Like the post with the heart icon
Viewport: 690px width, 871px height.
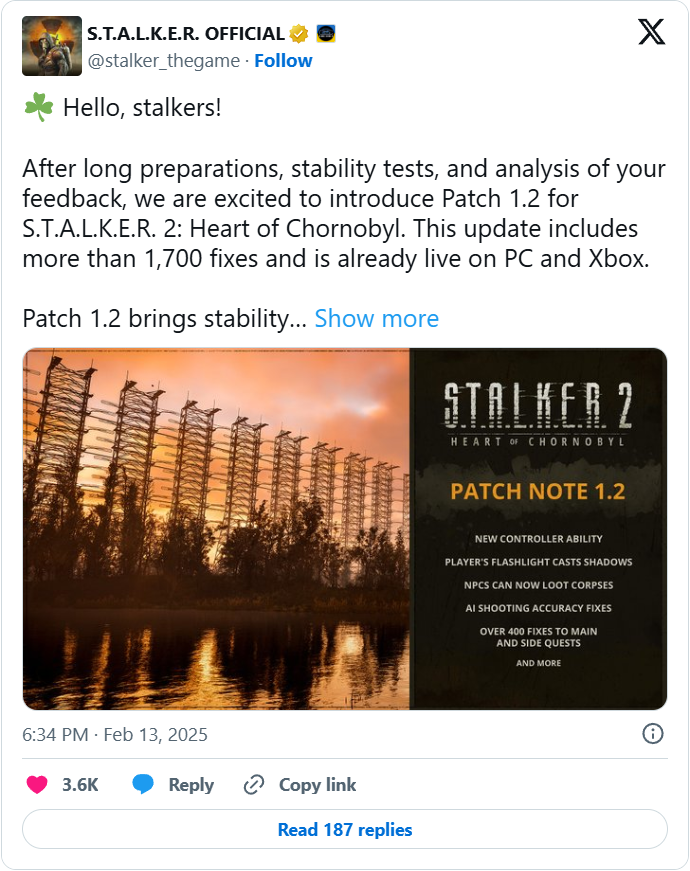(37, 785)
